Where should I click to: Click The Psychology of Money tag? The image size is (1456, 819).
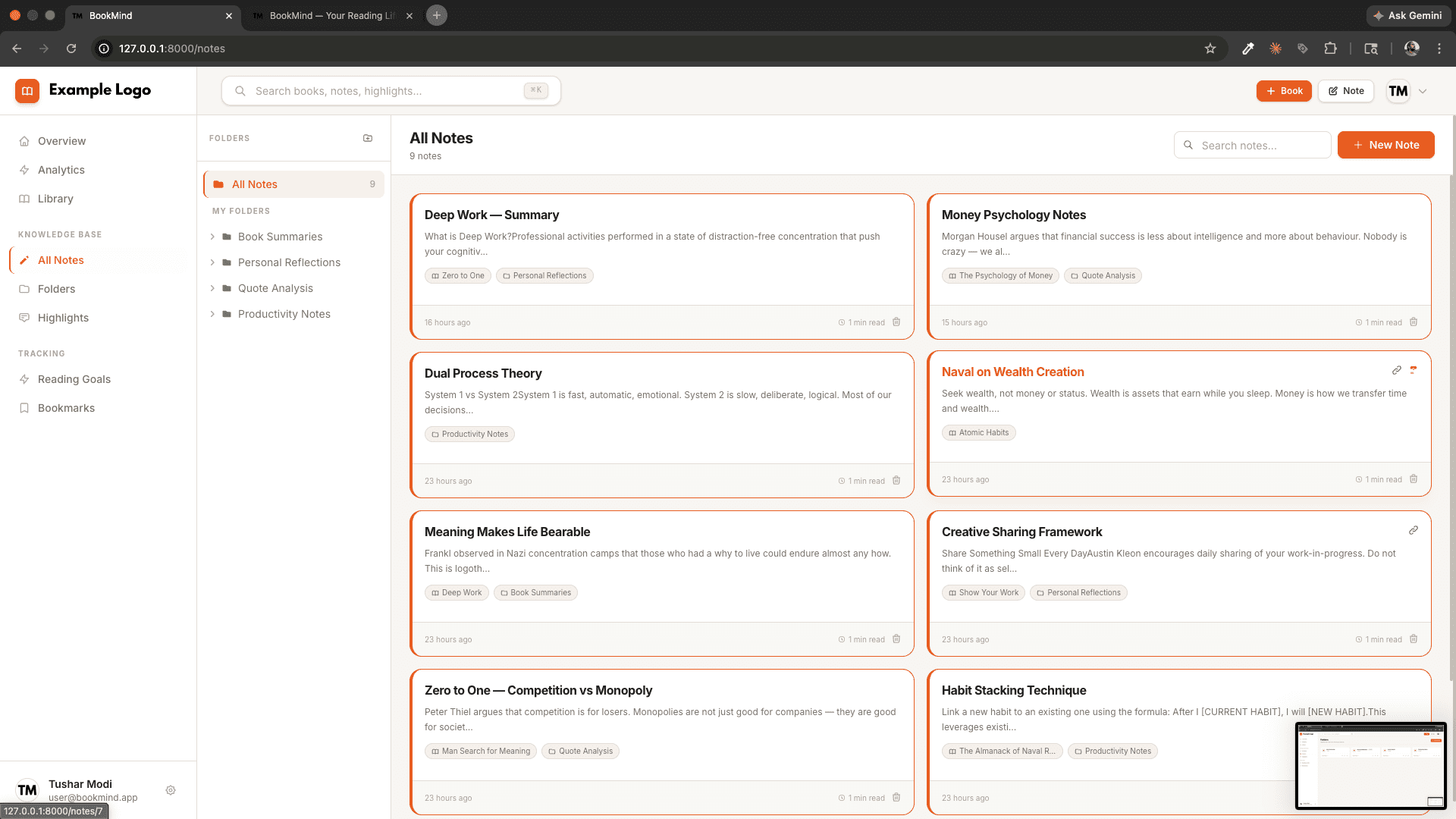point(1000,275)
